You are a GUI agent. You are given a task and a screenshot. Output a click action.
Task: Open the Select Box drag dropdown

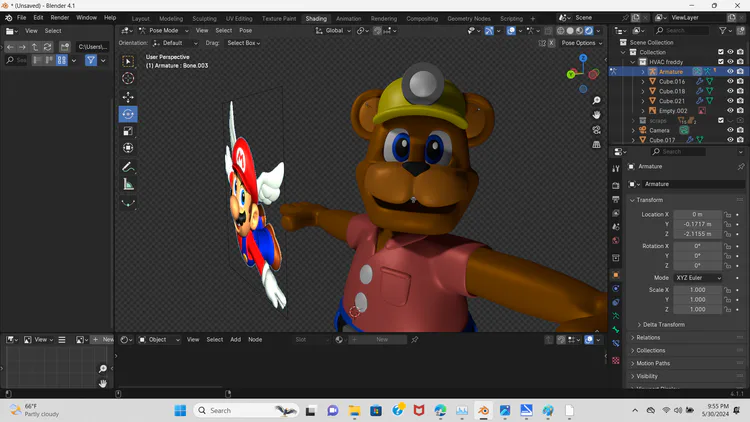pyautogui.click(x=243, y=43)
